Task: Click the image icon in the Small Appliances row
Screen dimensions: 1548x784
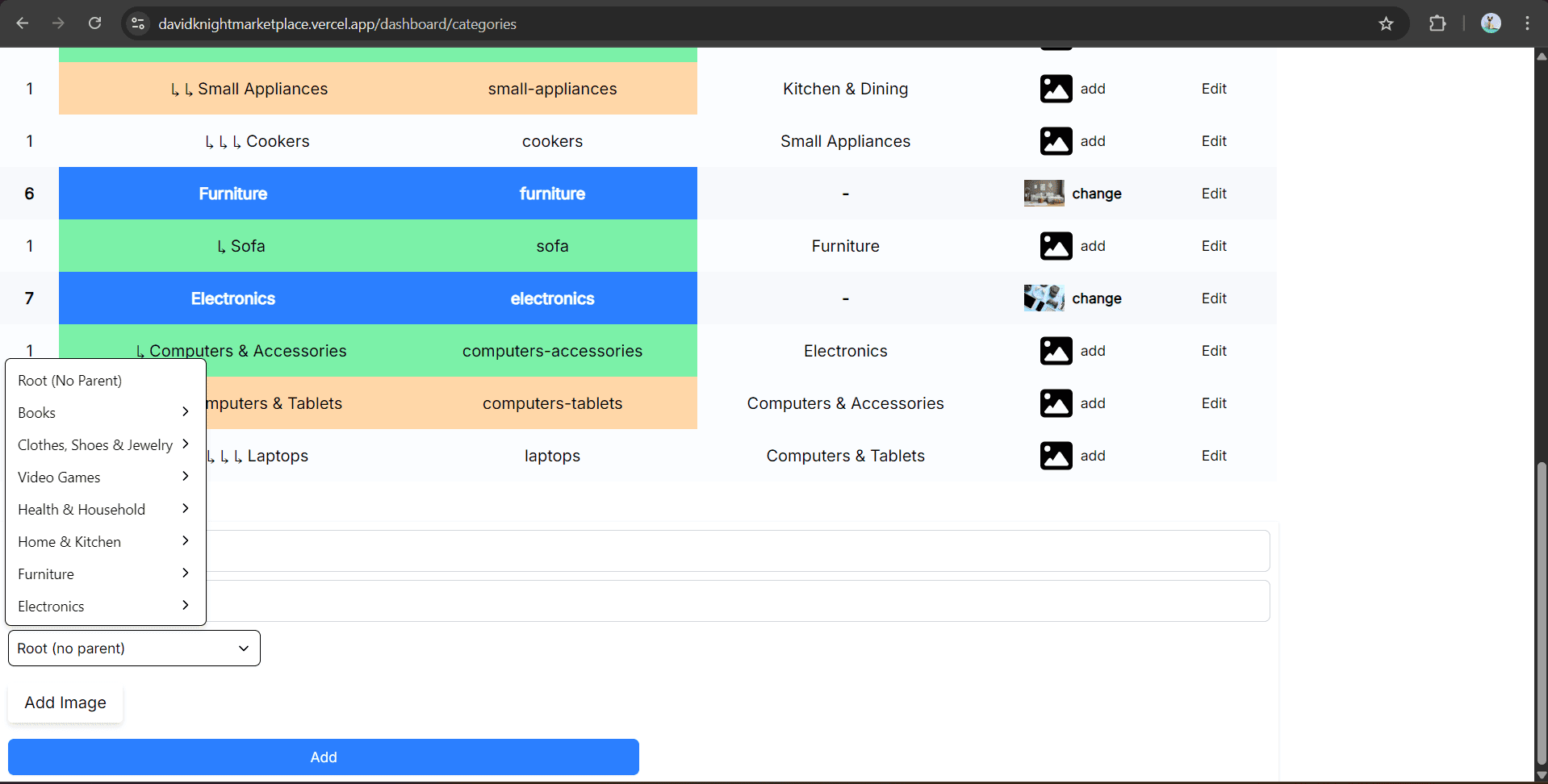Action: (x=1056, y=89)
